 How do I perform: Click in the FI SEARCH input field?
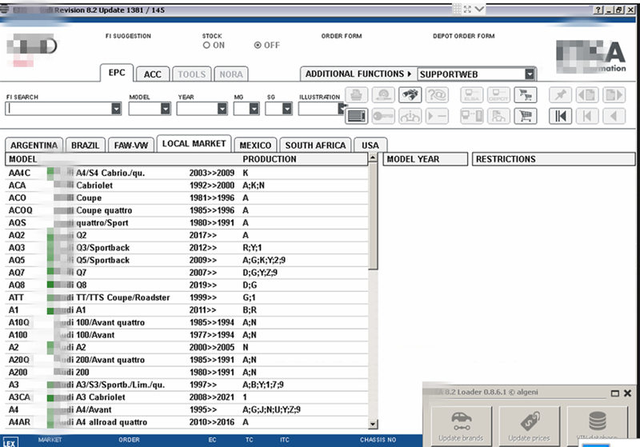coord(60,109)
